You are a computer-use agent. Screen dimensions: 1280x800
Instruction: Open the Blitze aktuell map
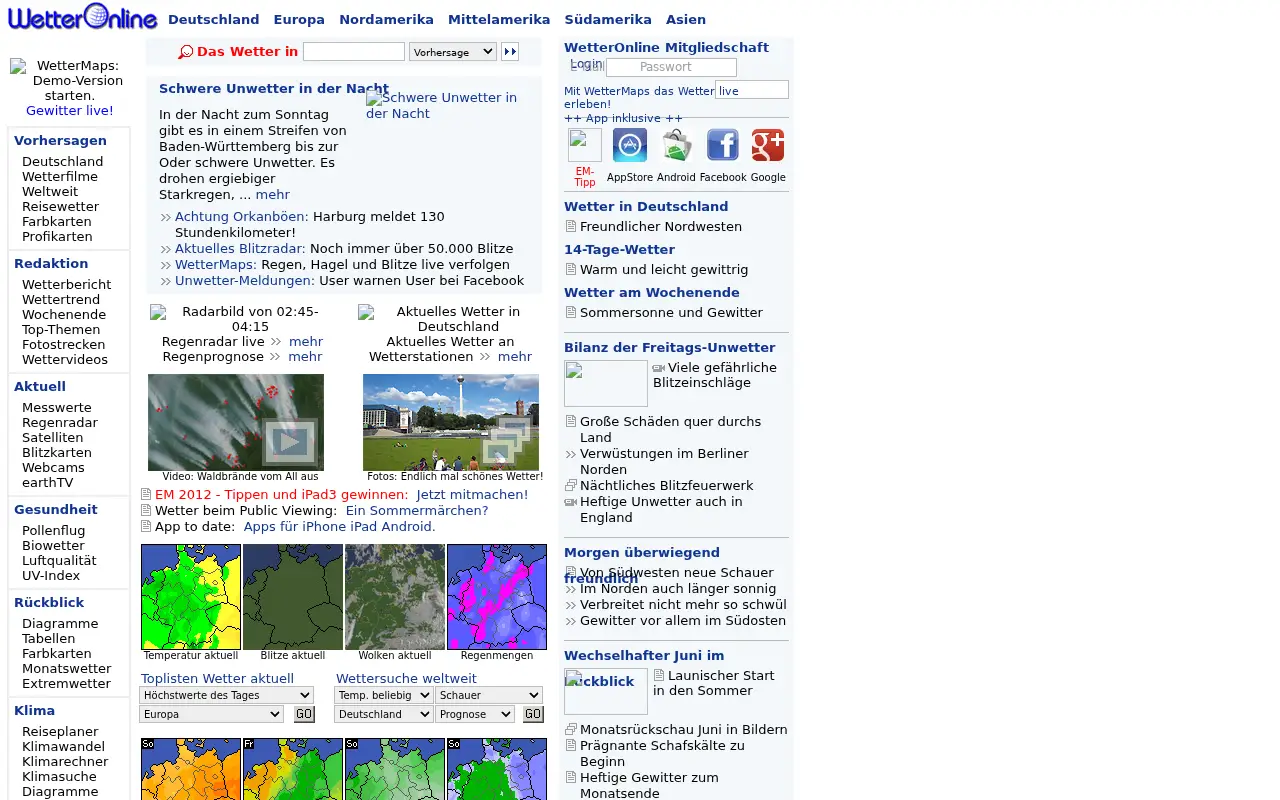(x=293, y=597)
